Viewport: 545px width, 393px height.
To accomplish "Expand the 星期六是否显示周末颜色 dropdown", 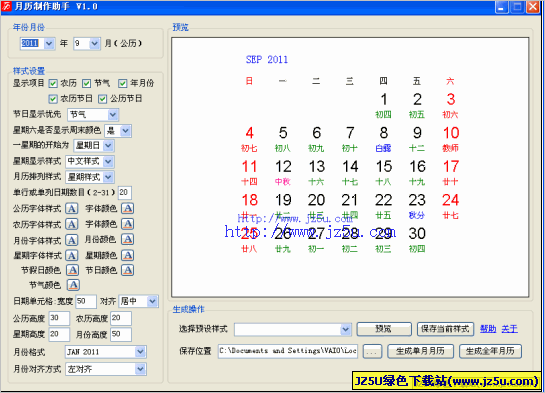I will pyautogui.click(x=125, y=131).
